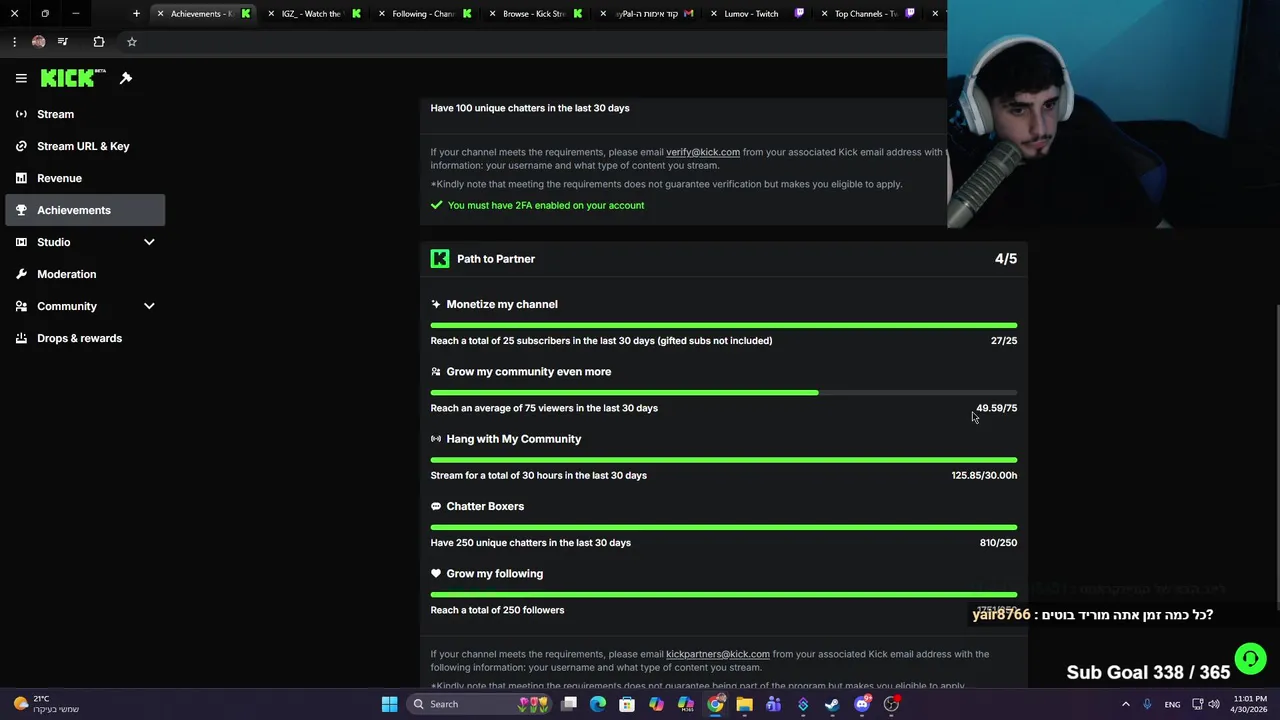Click the Moderation wrench icon

coord(21,274)
